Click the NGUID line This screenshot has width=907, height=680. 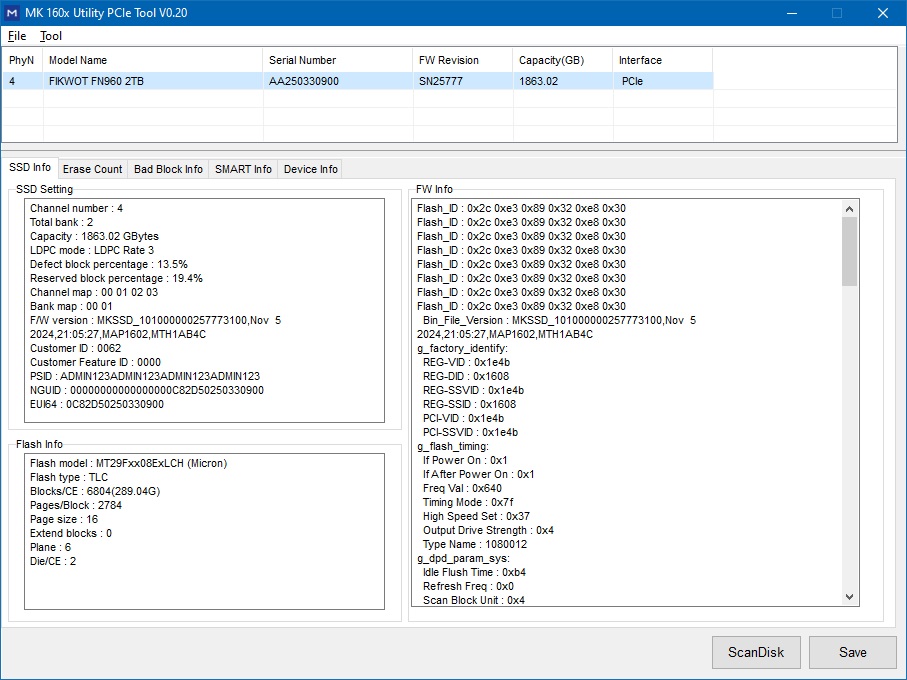[147, 390]
